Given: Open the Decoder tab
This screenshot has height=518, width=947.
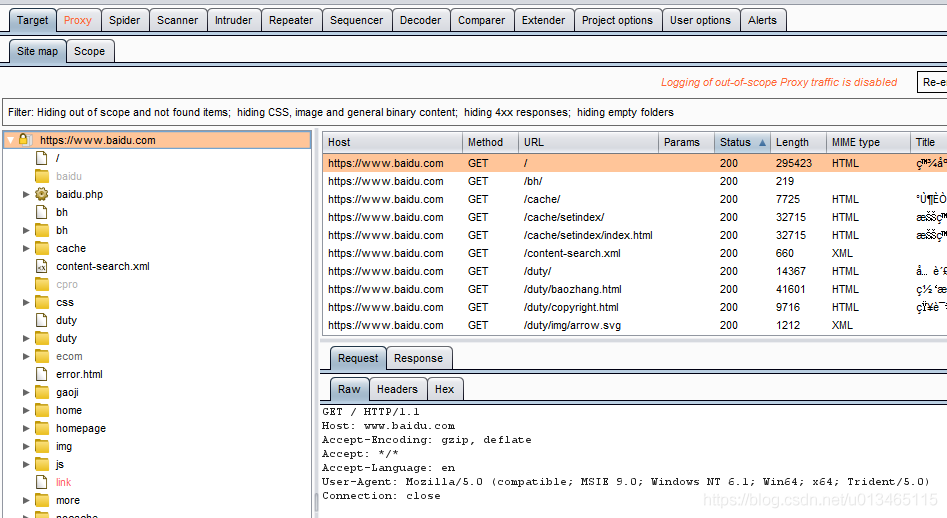Looking at the screenshot, I should (x=420, y=20).
